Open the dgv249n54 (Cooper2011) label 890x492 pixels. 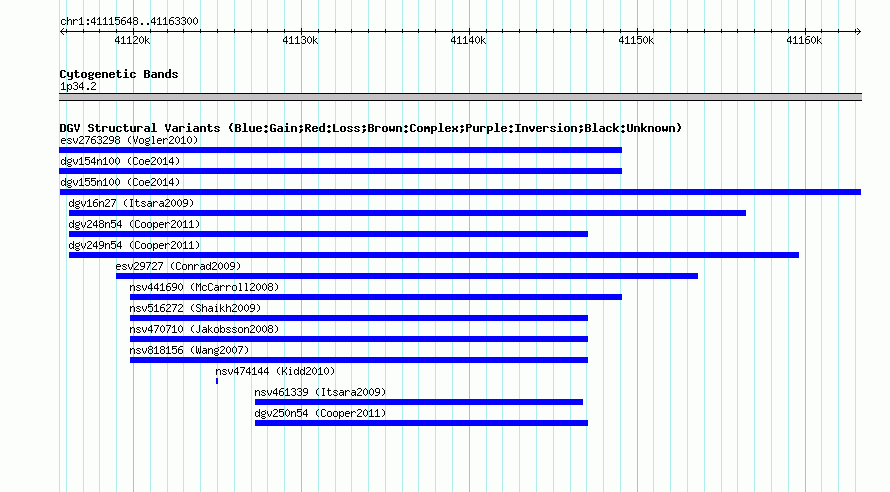tap(134, 245)
